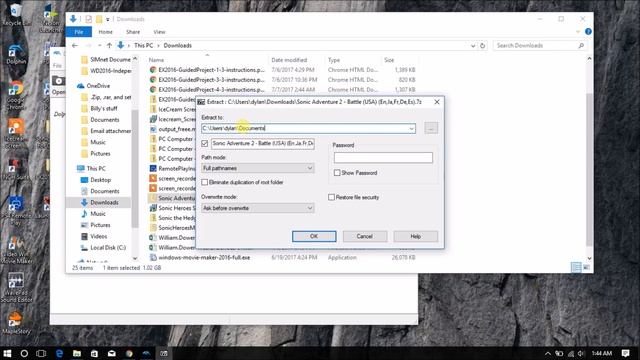Click 'This PC' in the address bar
This screenshot has width=640, height=360.
coord(143,46)
